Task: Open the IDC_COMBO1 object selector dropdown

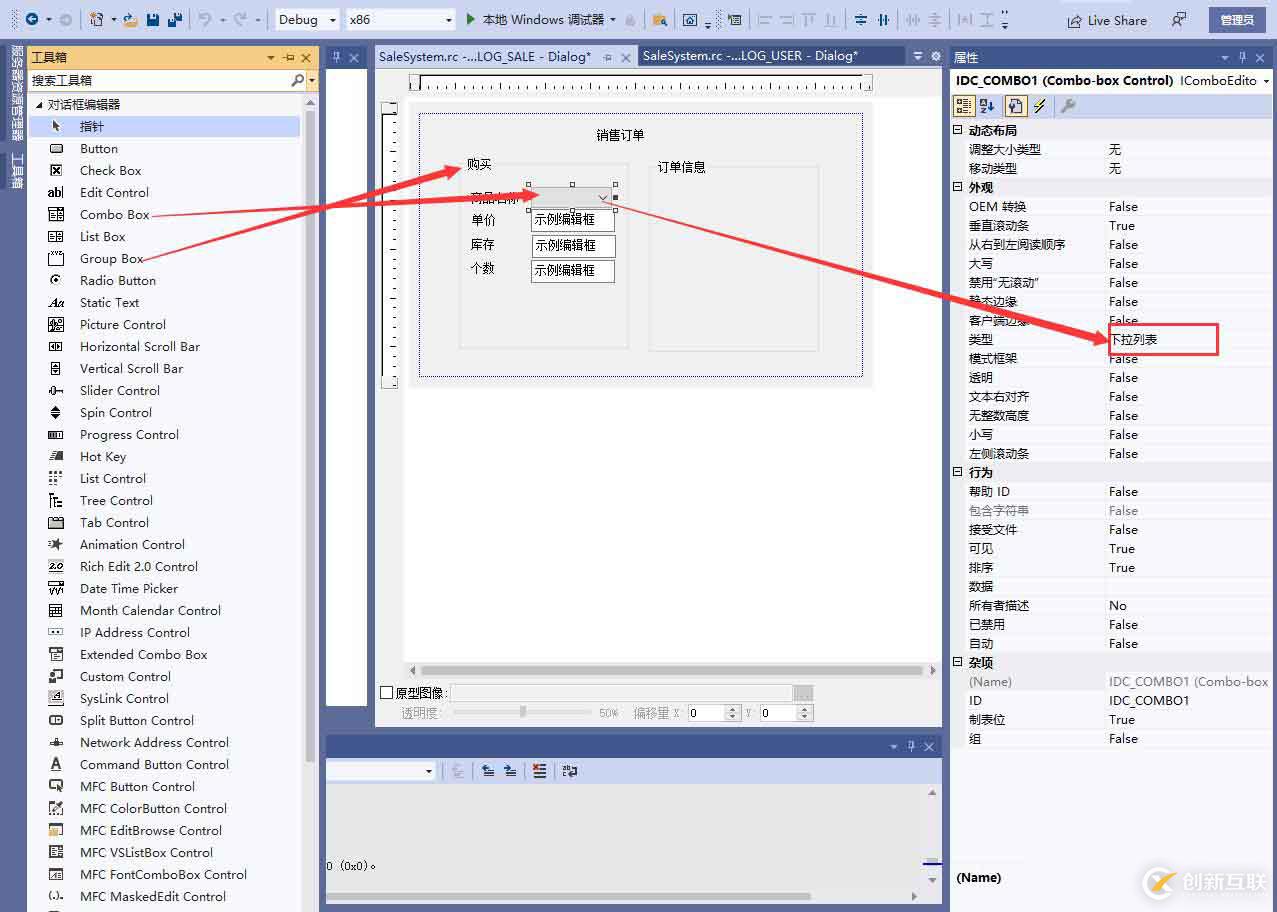Action: 1266,81
